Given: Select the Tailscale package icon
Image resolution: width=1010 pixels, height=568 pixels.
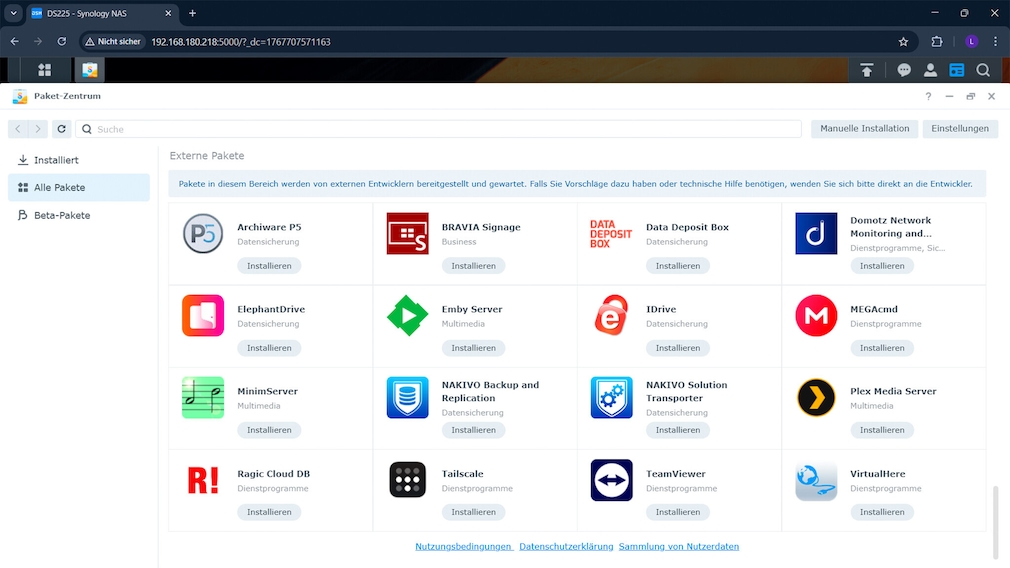Looking at the screenshot, I should (407, 480).
